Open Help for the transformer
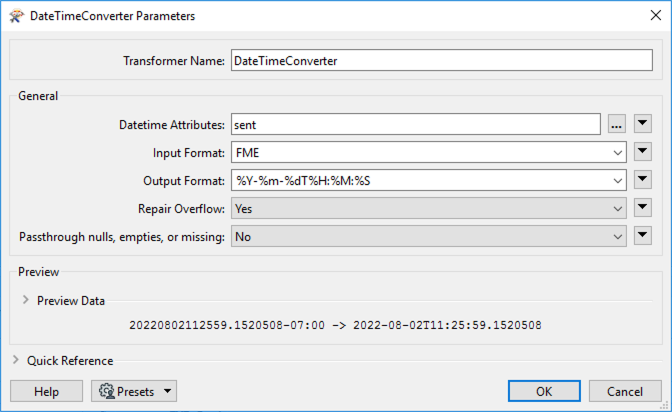The height and width of the screenshot is (412, 672). click(x=46, y=391)
